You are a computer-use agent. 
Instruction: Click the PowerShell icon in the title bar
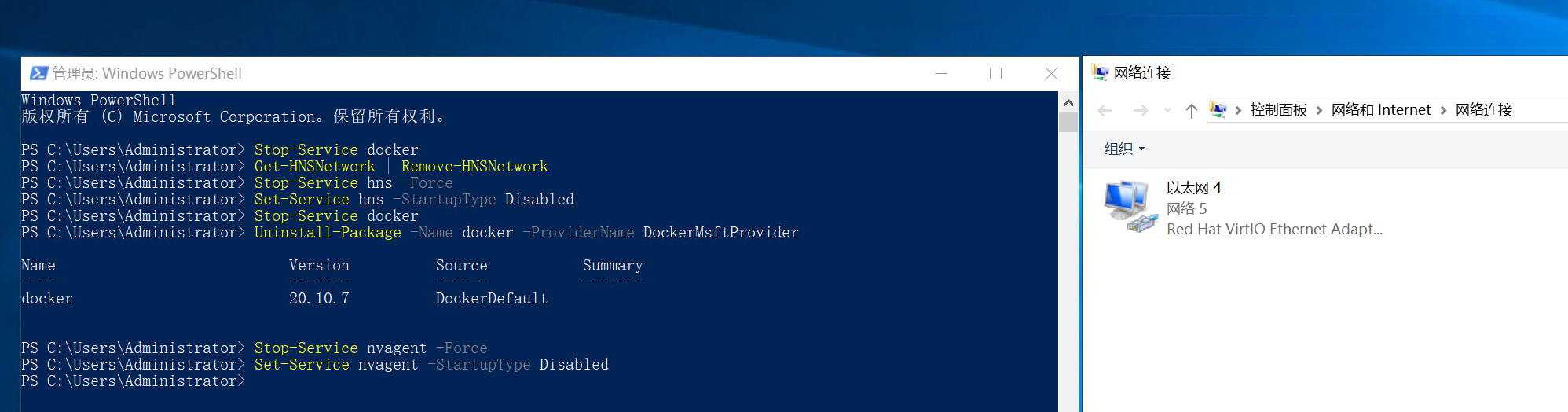point(38,73)
